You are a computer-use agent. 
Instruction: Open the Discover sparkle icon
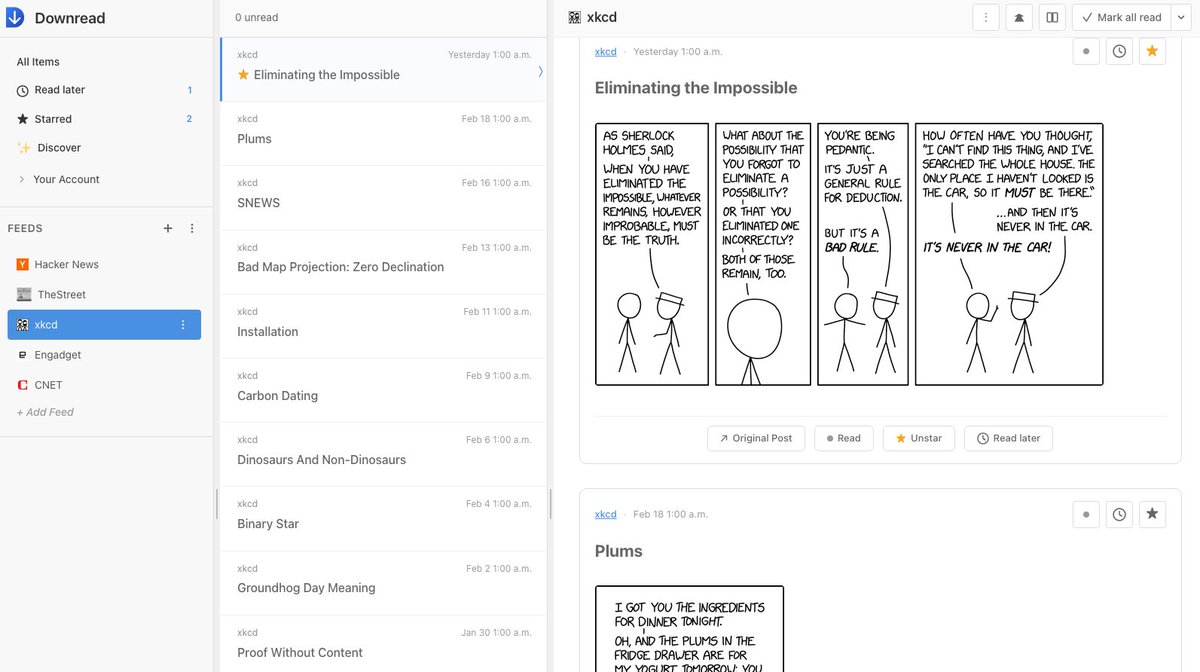pos(24,148)
